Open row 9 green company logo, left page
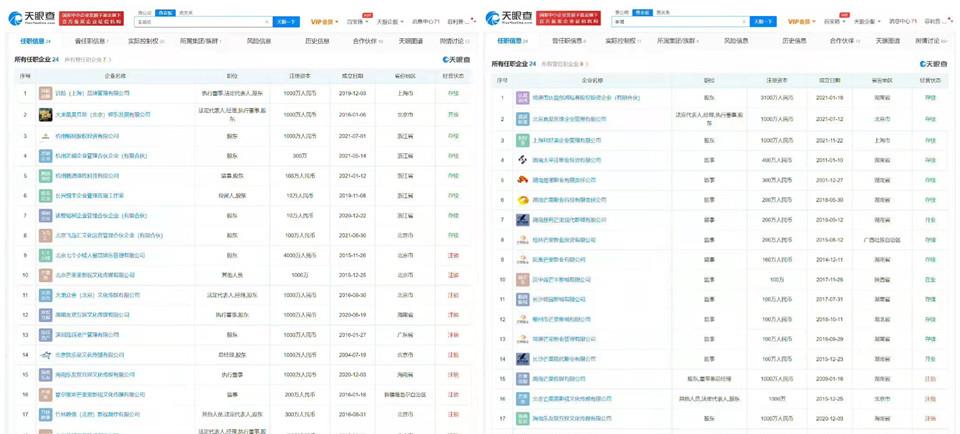 tap(45, 255)
